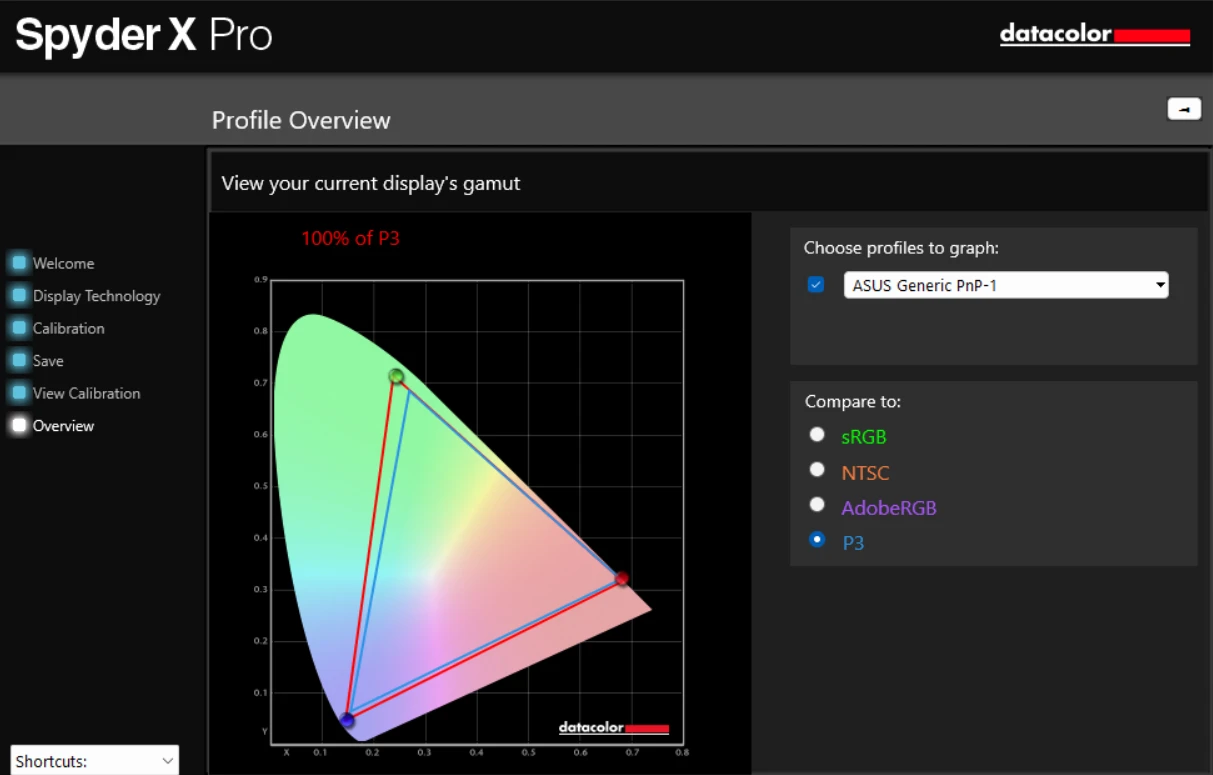
Task: Expand the Shortcuts dropdown menu
Action: tap(94, 761)
